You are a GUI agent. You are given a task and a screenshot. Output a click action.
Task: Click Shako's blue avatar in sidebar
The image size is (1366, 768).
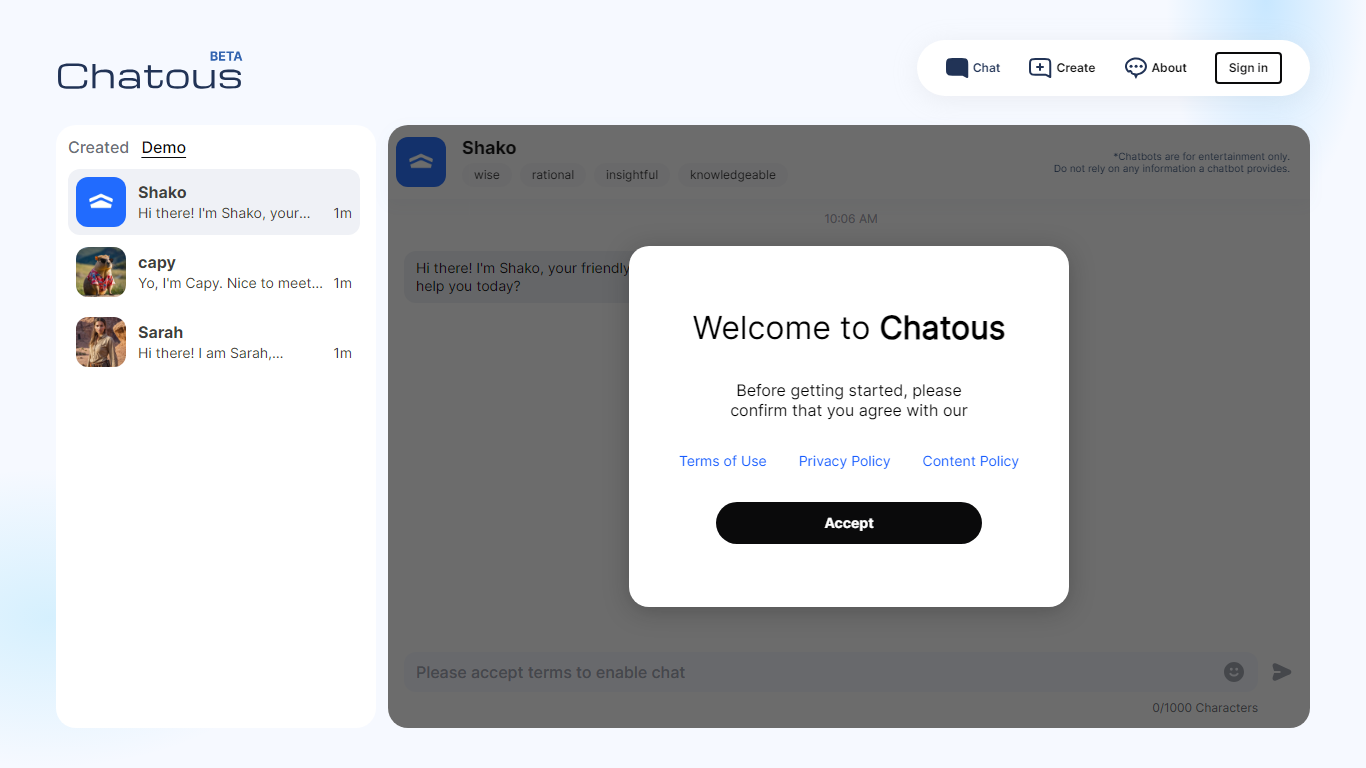pyautogui.click(x=101, y=202)
